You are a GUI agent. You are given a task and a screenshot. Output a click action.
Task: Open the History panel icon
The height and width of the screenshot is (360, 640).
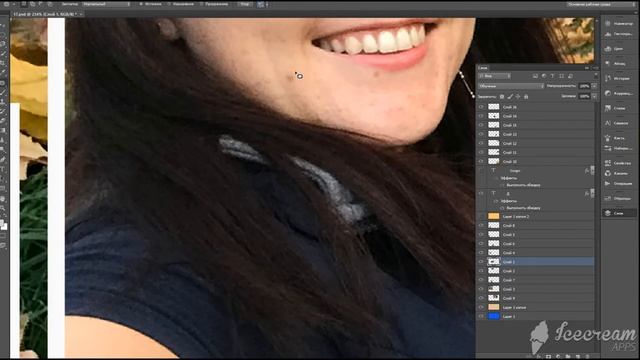point(608,78)
